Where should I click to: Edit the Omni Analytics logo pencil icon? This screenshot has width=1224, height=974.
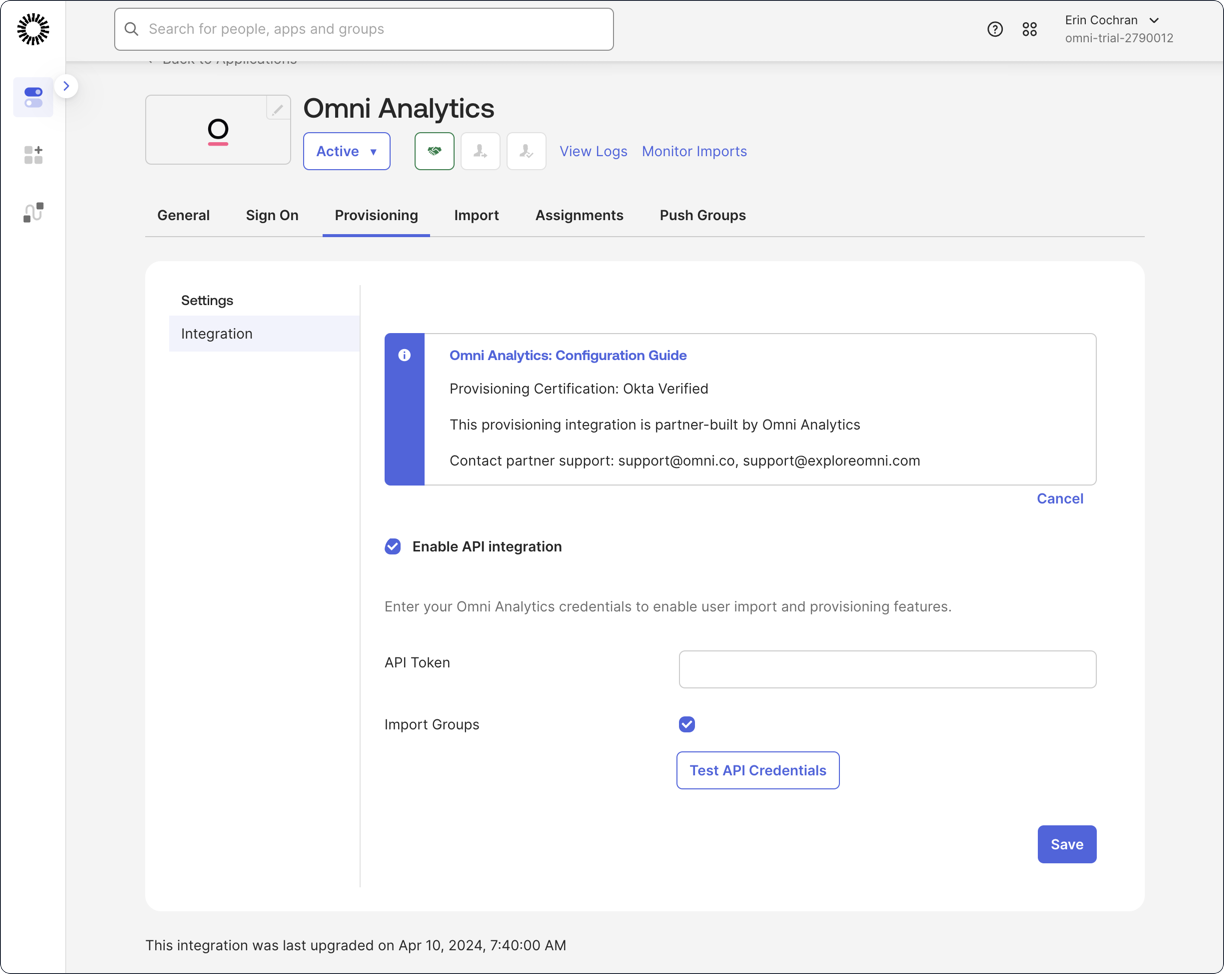click(278, 109)
